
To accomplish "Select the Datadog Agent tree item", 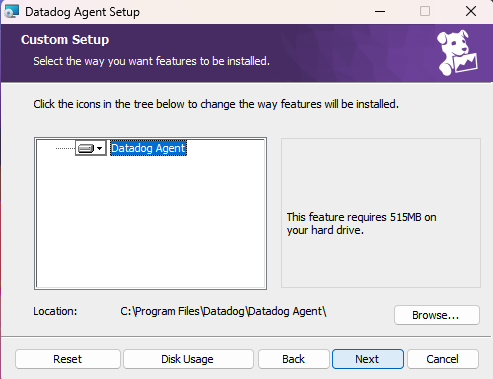I will [x=148, y=148].
